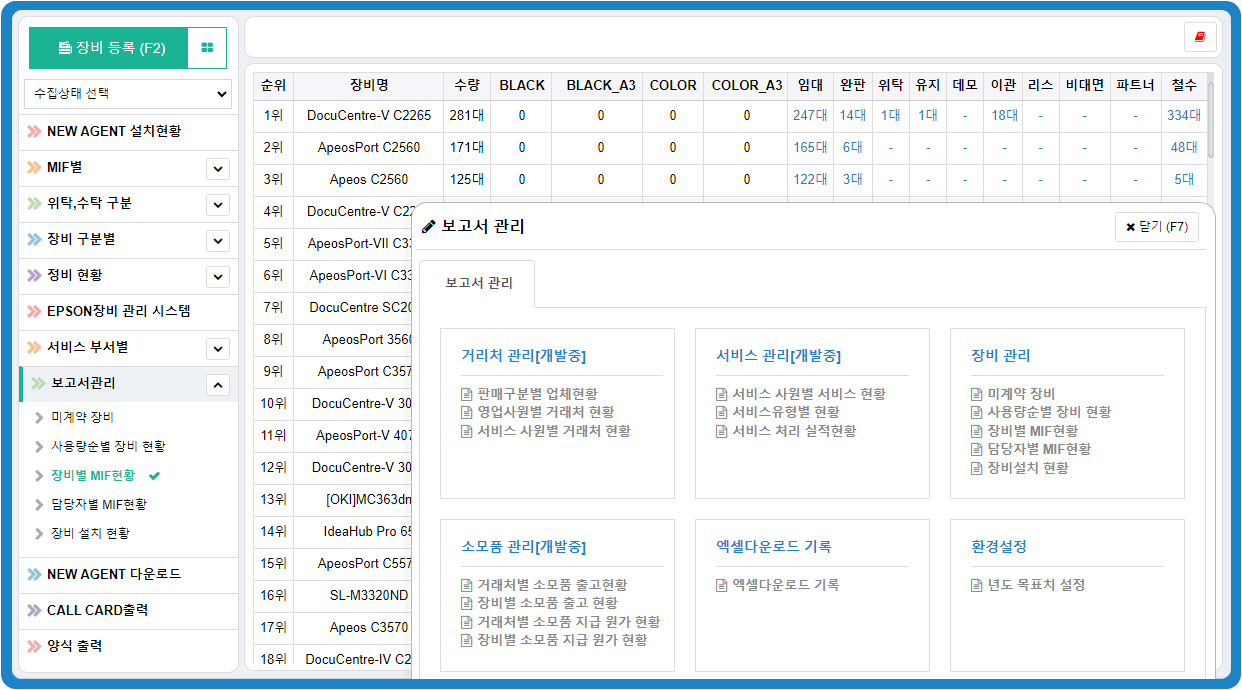Select 사용량순별 장비 현황 in sidebar submenu
This screenshot has height=690, width=1242.
click(108, 447)
